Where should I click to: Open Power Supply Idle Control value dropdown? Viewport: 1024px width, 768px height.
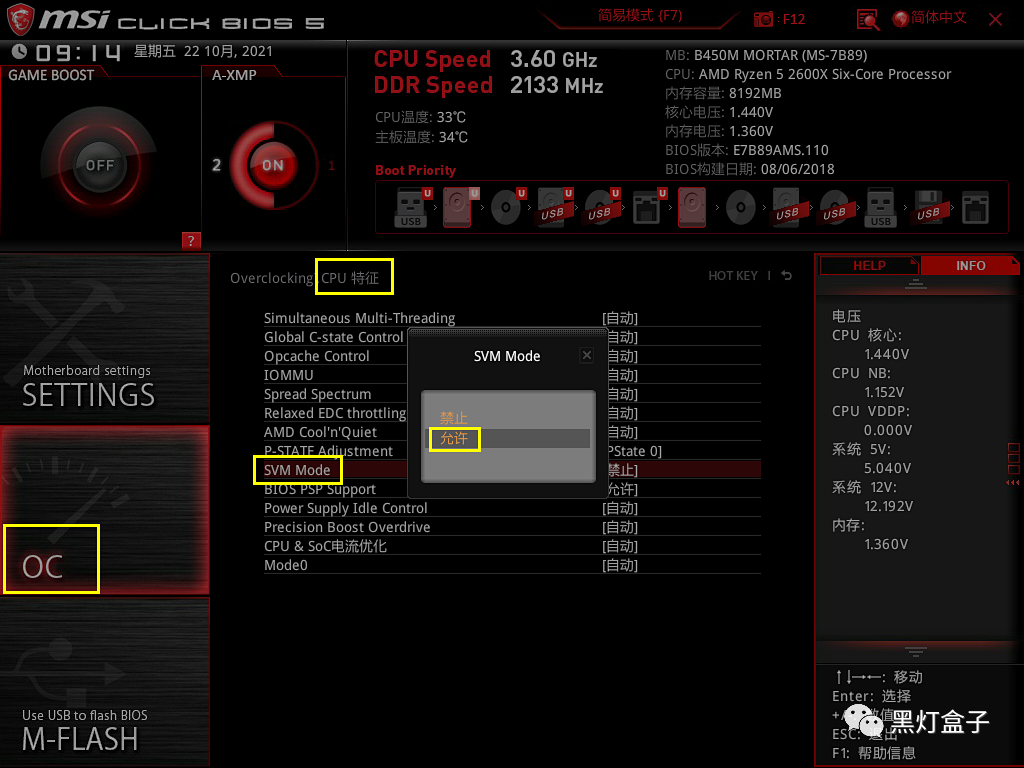(620, 508)
